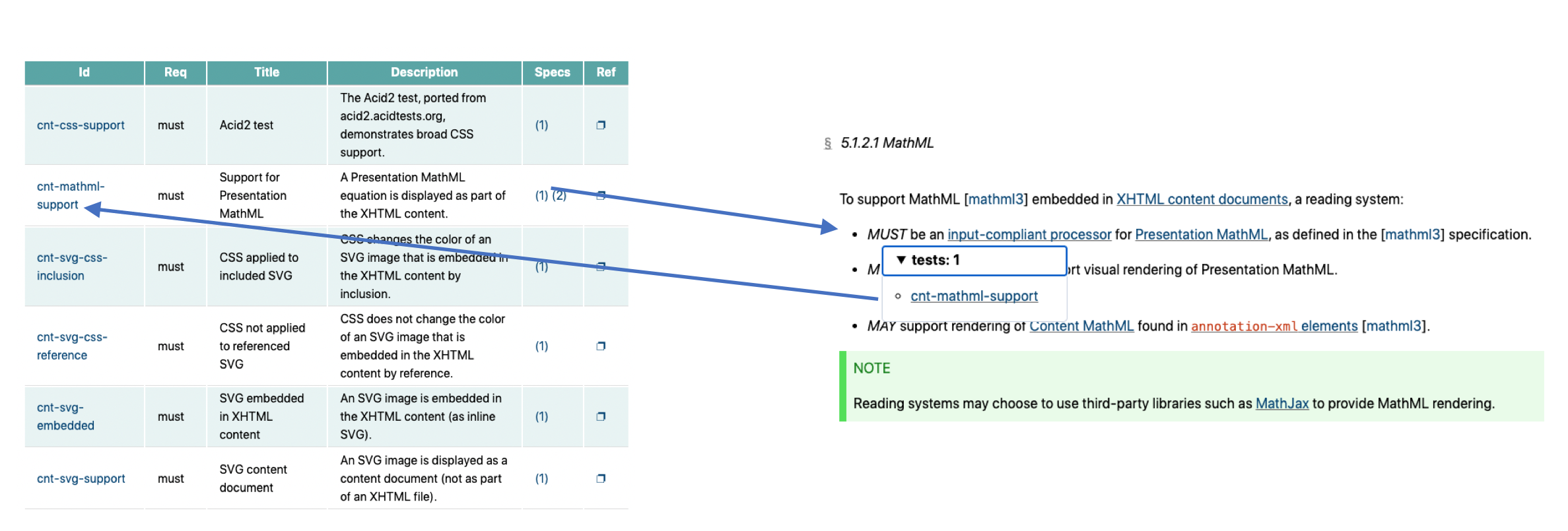Open the cnt-svg-support Id link
The height and width of the screenshot is (531, 1568).
(x=81, y=479)
